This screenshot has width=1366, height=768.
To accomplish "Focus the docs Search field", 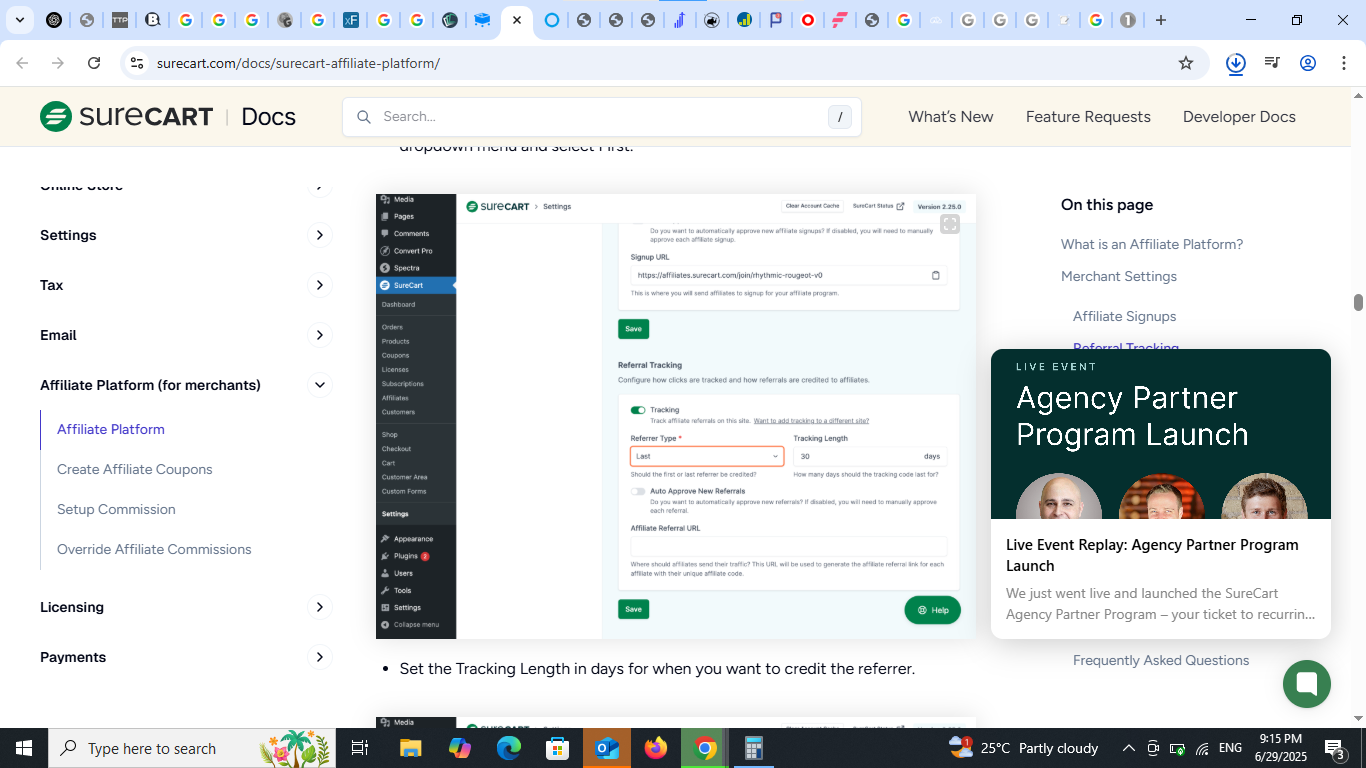I will pyautogui.click(x=602, y=117).
